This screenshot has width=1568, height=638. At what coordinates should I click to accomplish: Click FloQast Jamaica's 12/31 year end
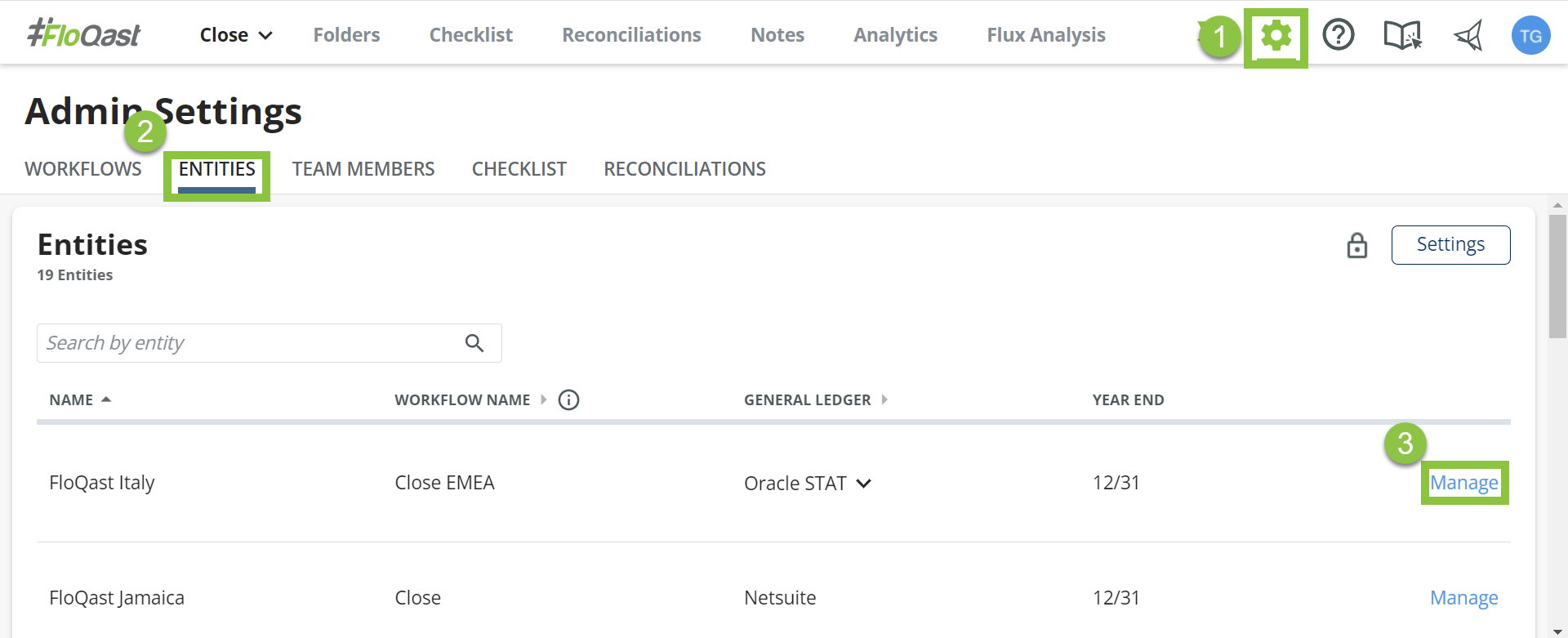click(x=1116, y=598)
